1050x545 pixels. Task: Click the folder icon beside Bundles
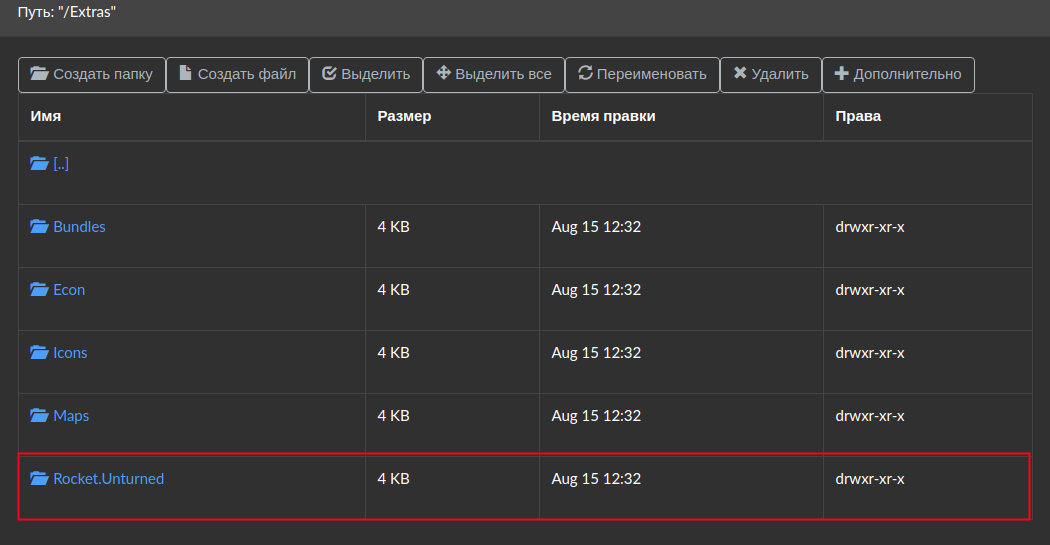coord(40,226)
